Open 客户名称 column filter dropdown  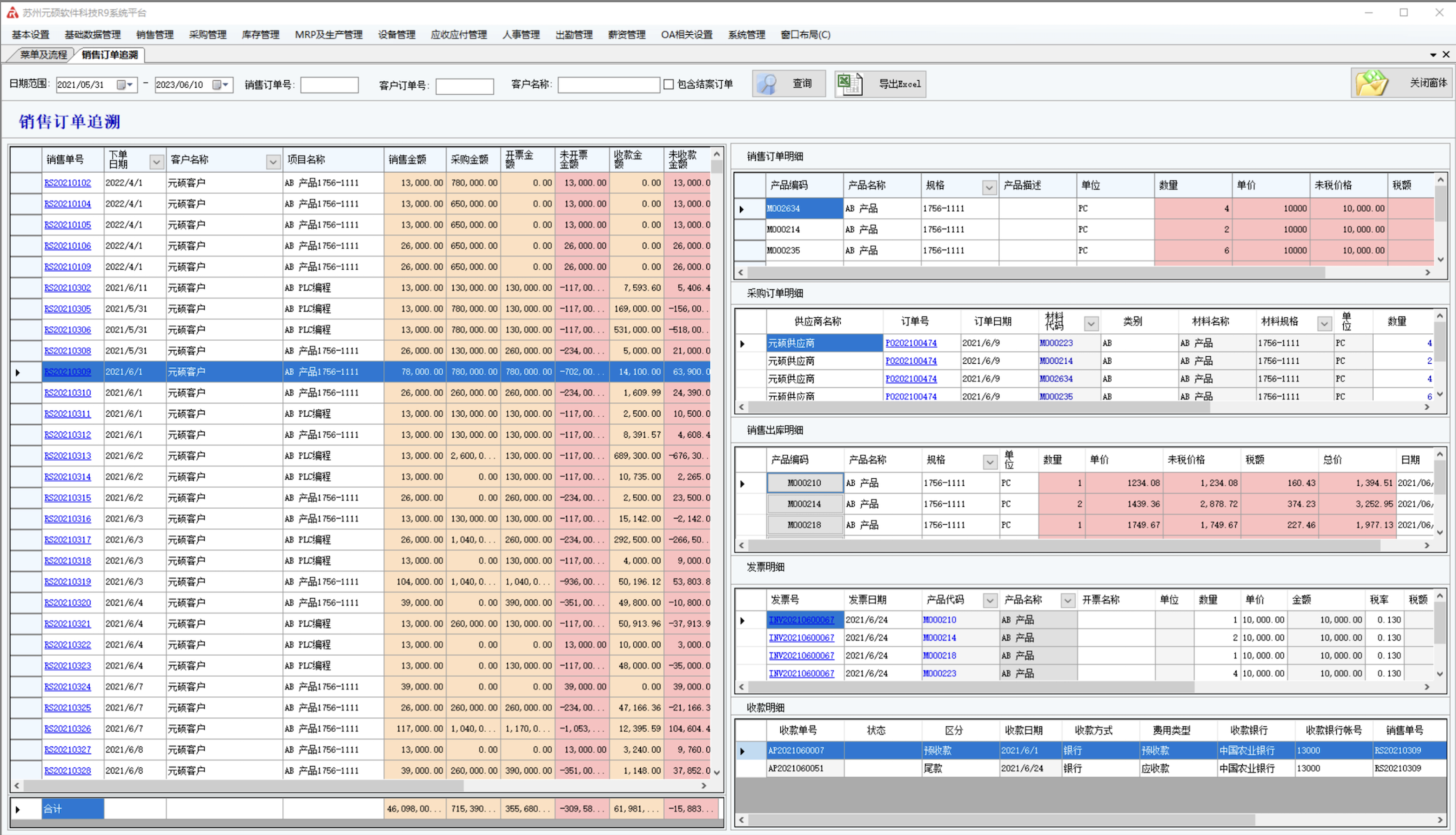click(272, 161)
